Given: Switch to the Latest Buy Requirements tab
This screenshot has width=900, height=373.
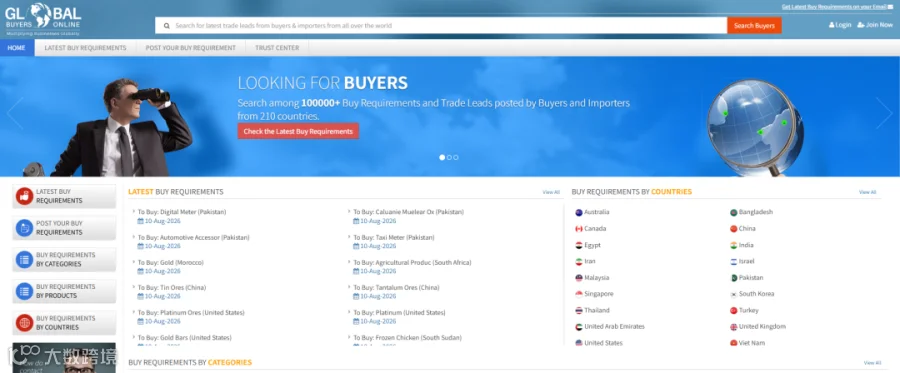Looking at the screenshot, I should coord(86,48).
